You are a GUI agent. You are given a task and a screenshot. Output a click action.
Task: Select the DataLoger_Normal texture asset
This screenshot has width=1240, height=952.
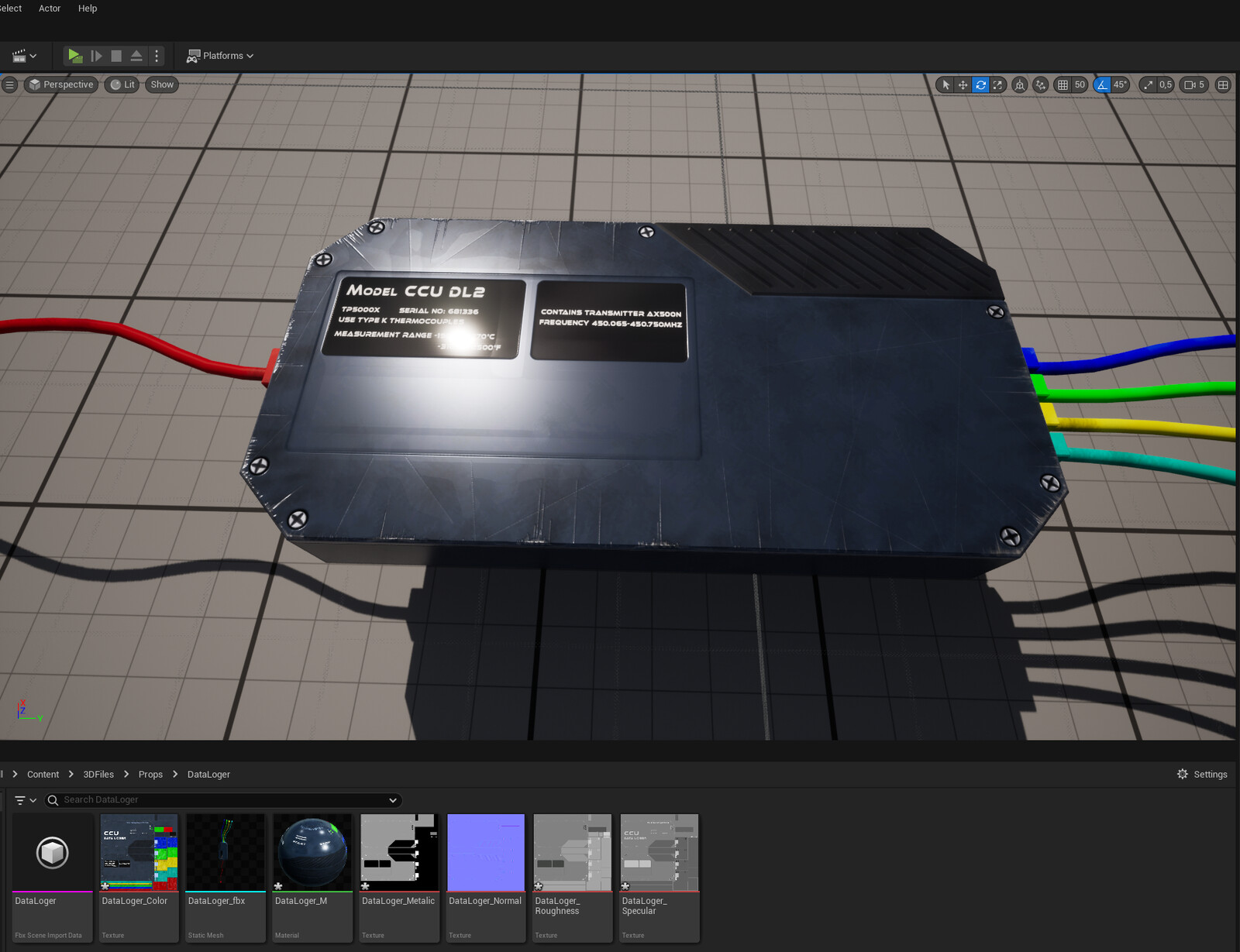[x=486, y=878]
